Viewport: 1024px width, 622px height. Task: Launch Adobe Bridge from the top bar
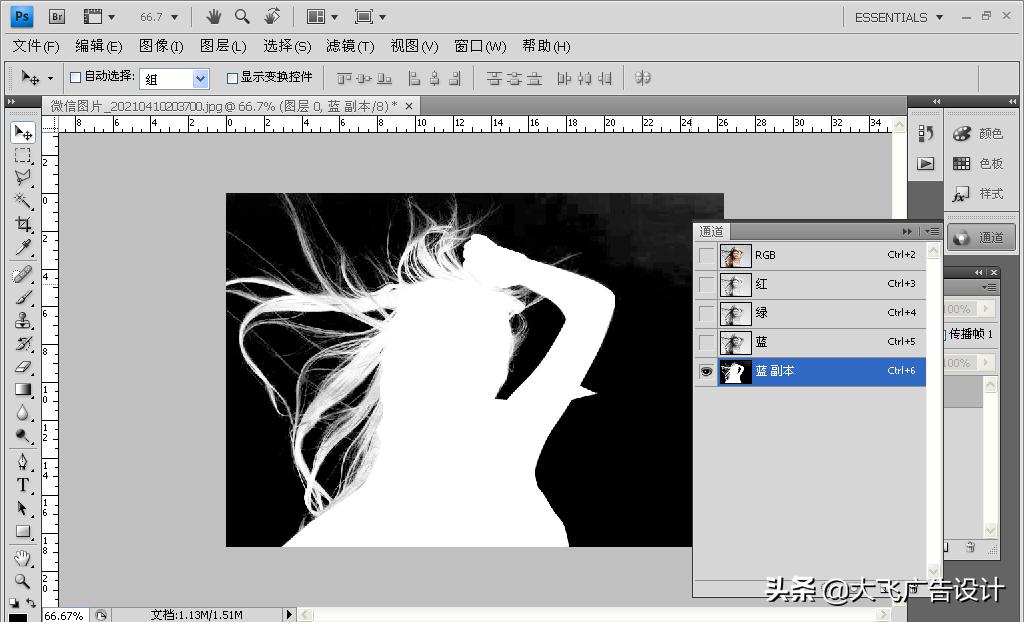(57, 17)
